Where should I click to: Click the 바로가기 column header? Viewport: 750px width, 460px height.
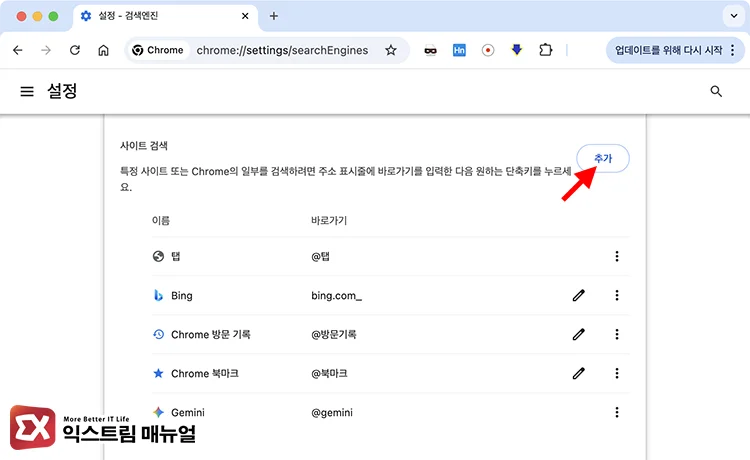pyautogui.click(x=329, y=220)
